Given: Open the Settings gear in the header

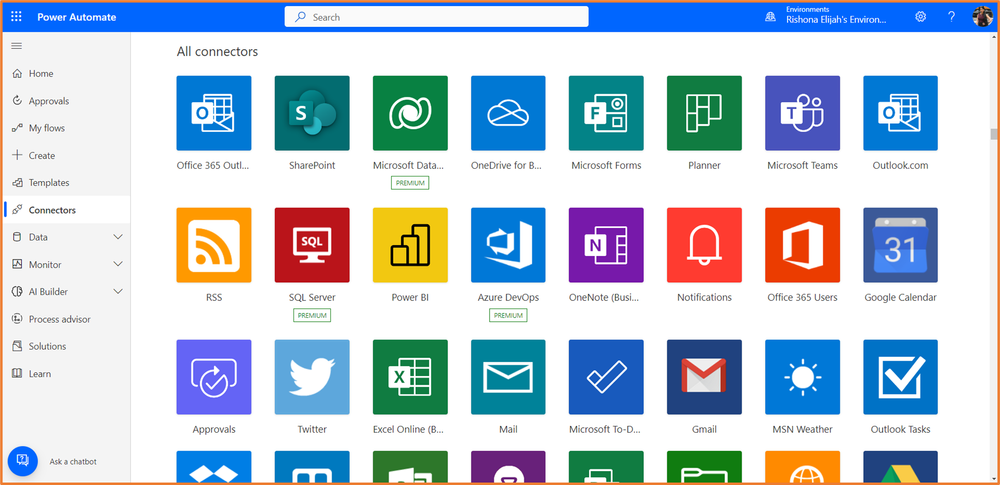Looking at the screenshot, I should point(920,17).
